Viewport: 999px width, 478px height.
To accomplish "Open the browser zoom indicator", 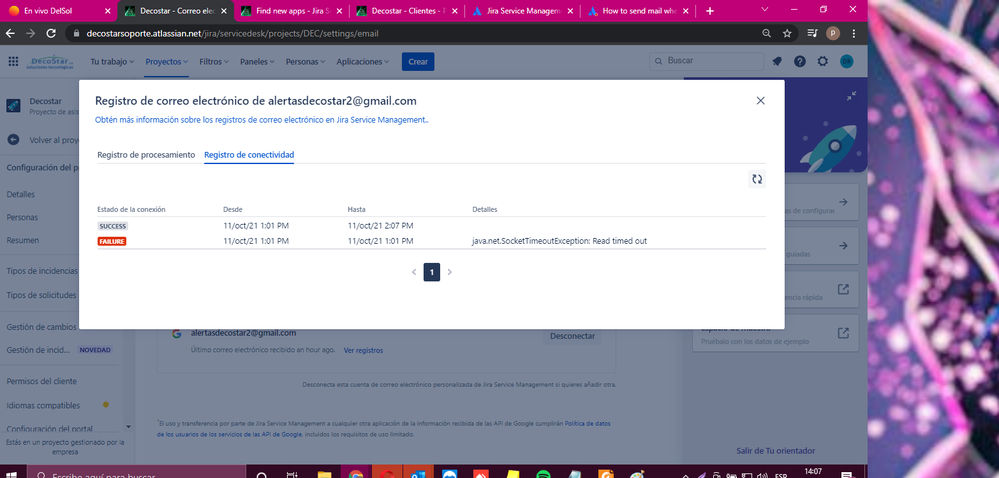I will pyautogui.click(x=766, y=33).
